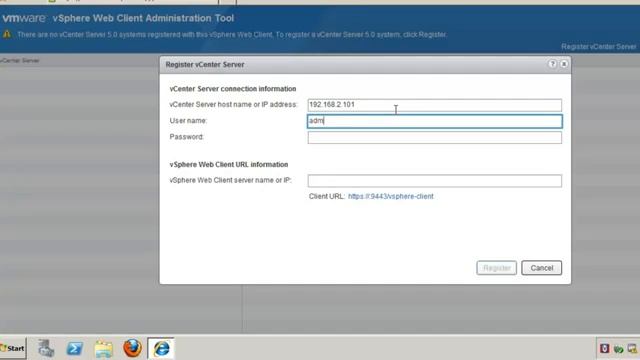Switch to Internet Explorer in the taskbar
640x360 pixels.
click(x=161, y=349)
